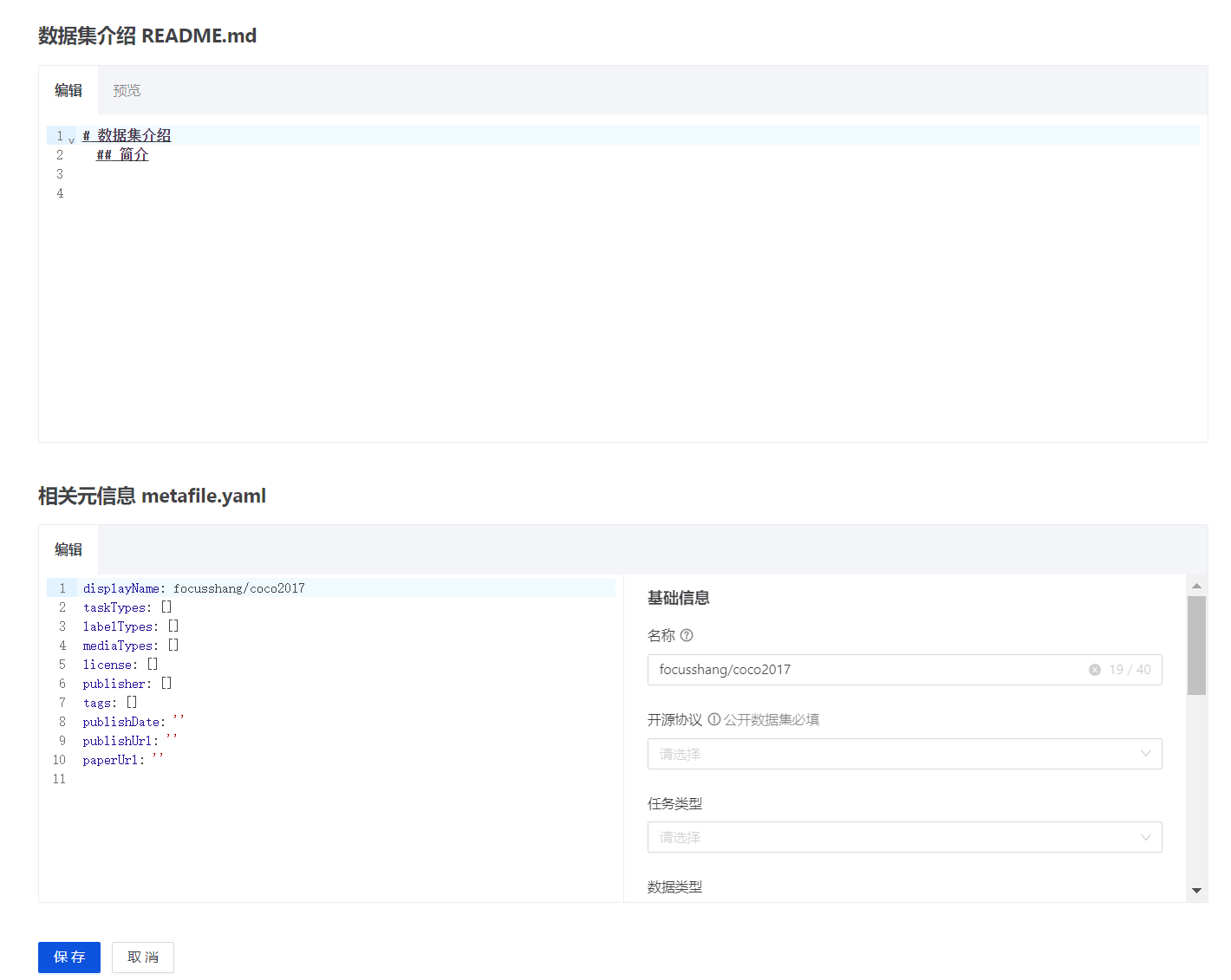1231x980 pixels.
Task: Click the 'tags: []' yaml line
Action: click(110, 703)
